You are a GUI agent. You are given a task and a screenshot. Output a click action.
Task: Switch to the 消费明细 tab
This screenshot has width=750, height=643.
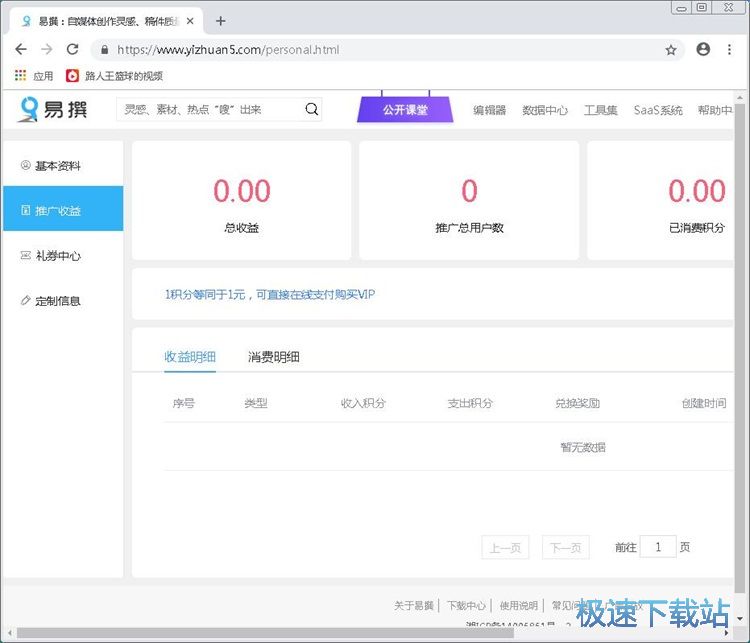tap(274, 357)
